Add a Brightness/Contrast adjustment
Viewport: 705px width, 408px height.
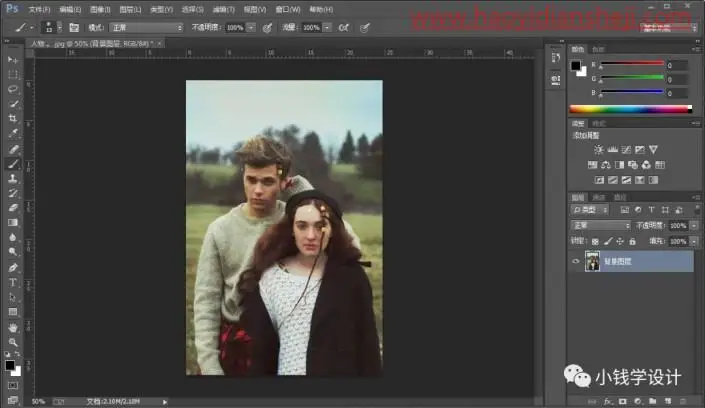(x=598, y=149)
